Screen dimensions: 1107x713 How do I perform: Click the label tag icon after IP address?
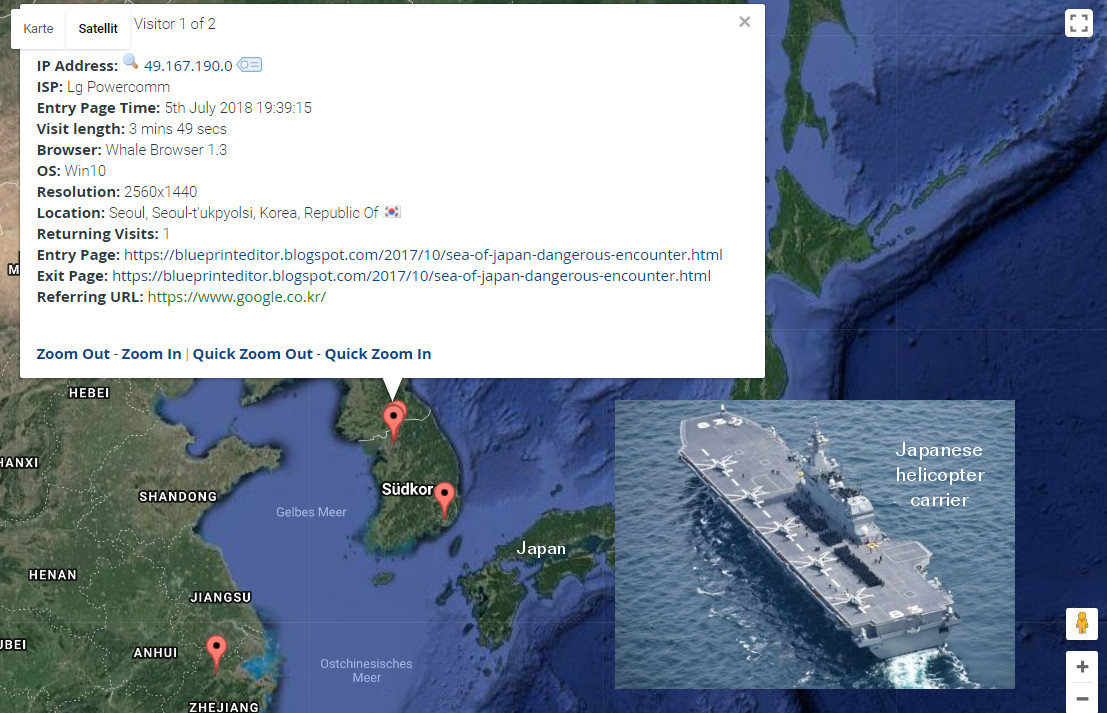249,65
